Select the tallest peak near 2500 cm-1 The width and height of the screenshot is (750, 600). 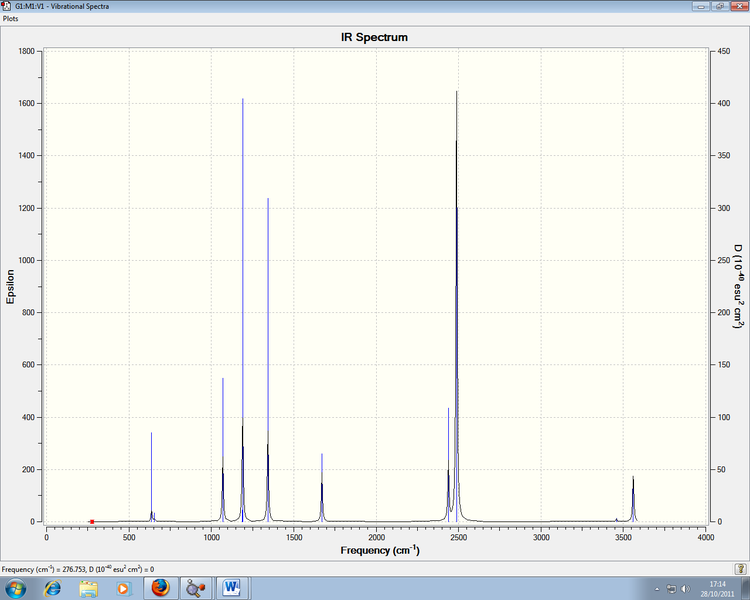click(457, 306)
